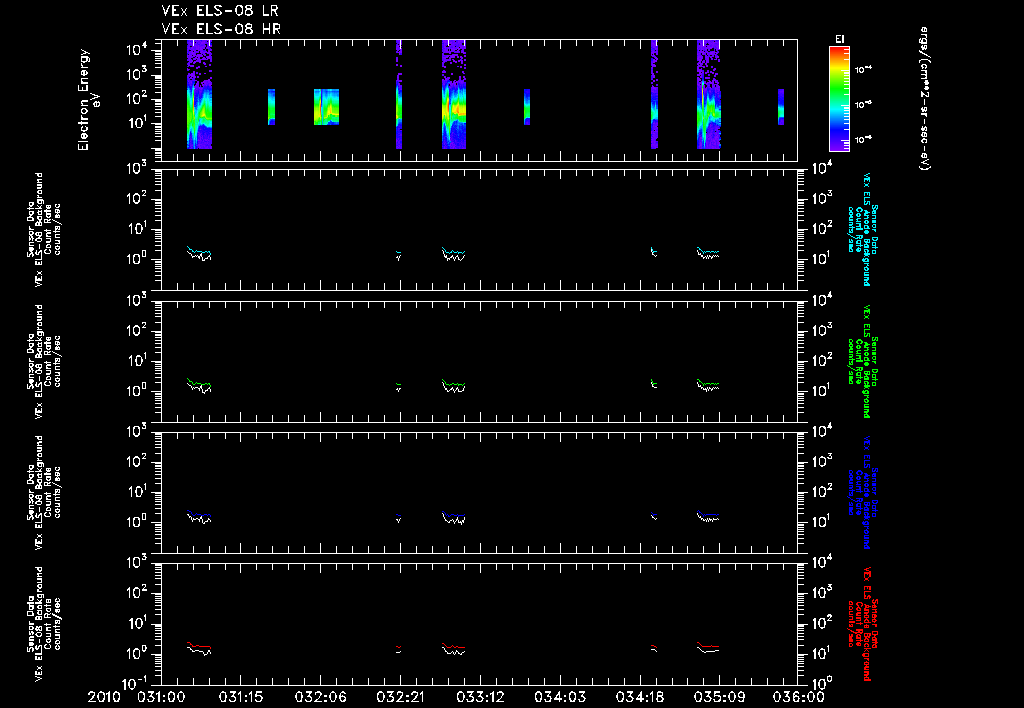The width and height of the screenshot is (1024, 708).
Task: Click the '2010' year label
Action: (104, 697)
